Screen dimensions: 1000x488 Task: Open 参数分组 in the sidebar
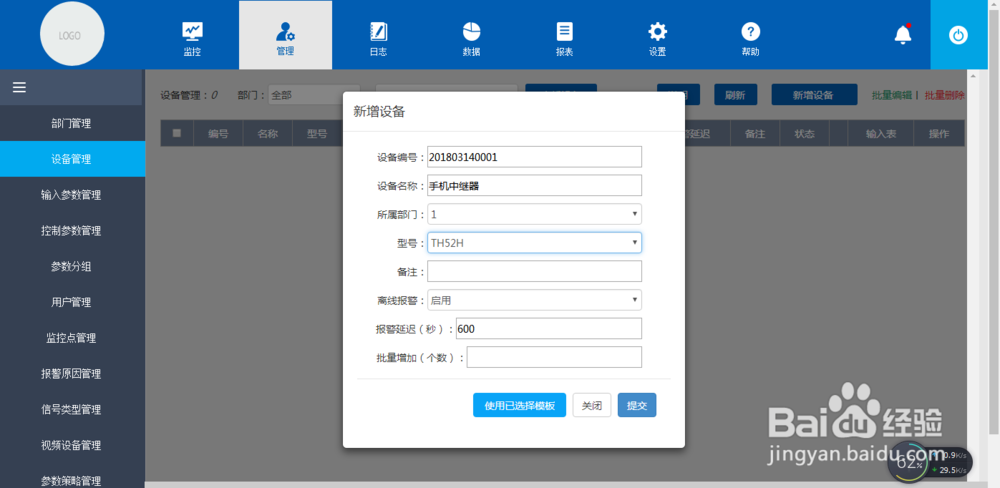pyautogui.click(x=71, y=266)
